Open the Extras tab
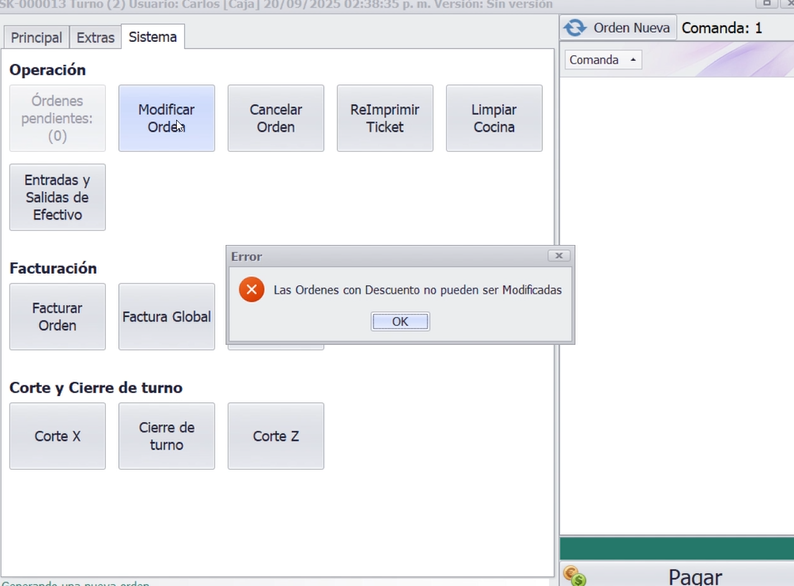 click(95, 38)
